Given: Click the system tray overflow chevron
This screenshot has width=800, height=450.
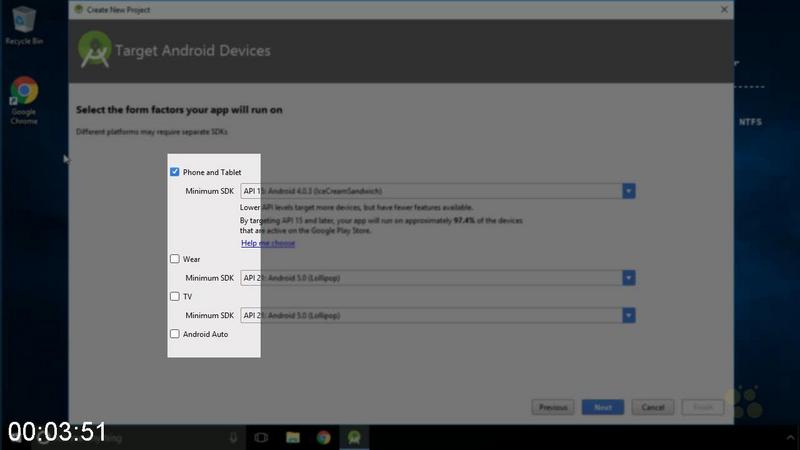Looking at the screenshot, I should pos(790,437).
